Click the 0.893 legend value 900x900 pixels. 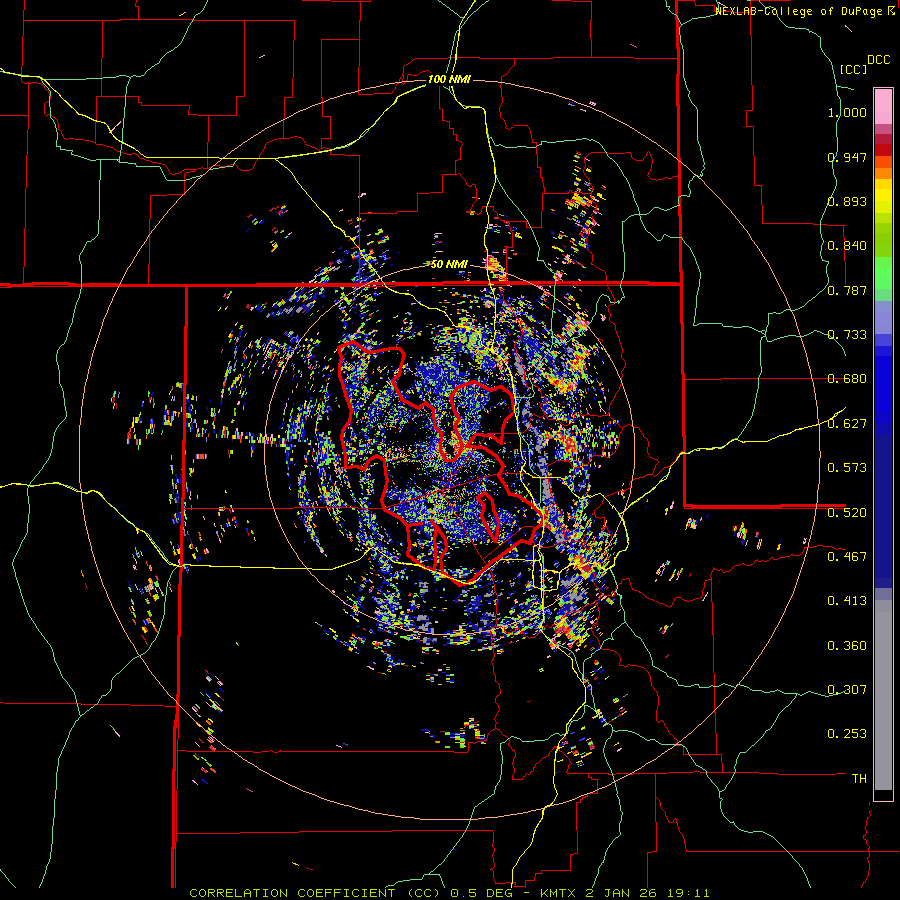847,201
